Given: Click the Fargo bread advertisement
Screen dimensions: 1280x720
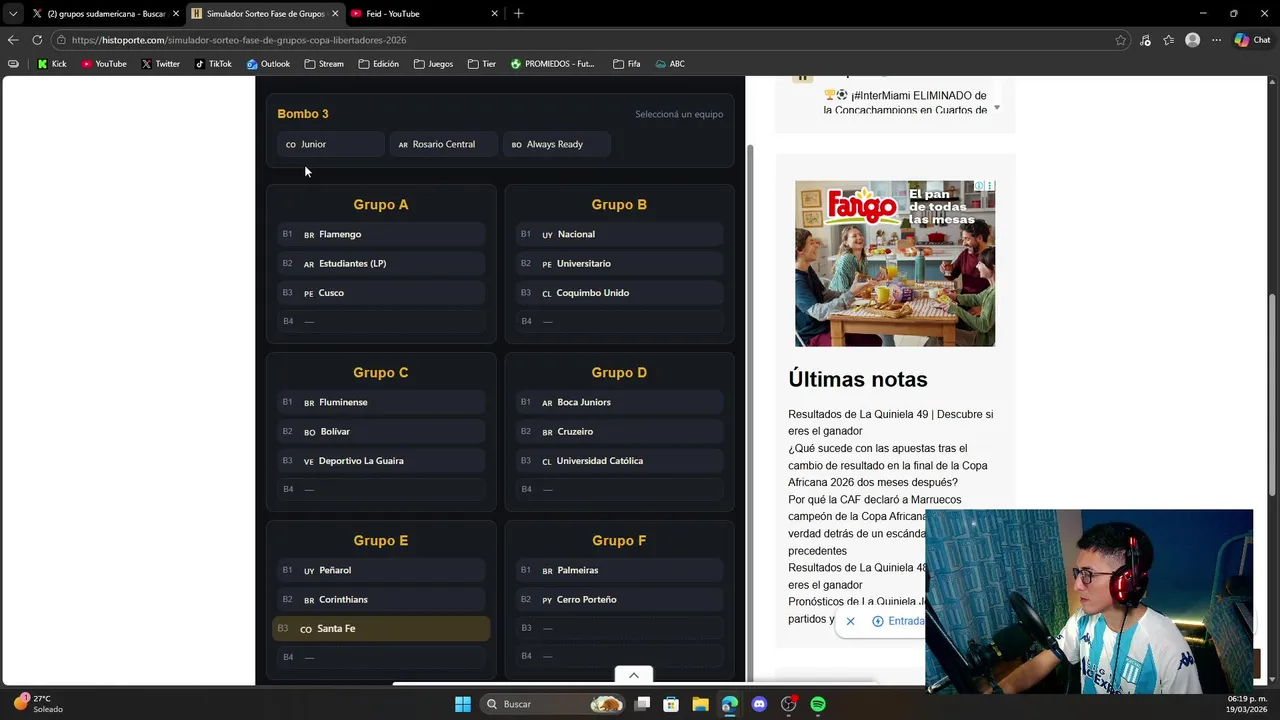Looking at the screenshot, I should pyautogui.click(x=895, y=264).
